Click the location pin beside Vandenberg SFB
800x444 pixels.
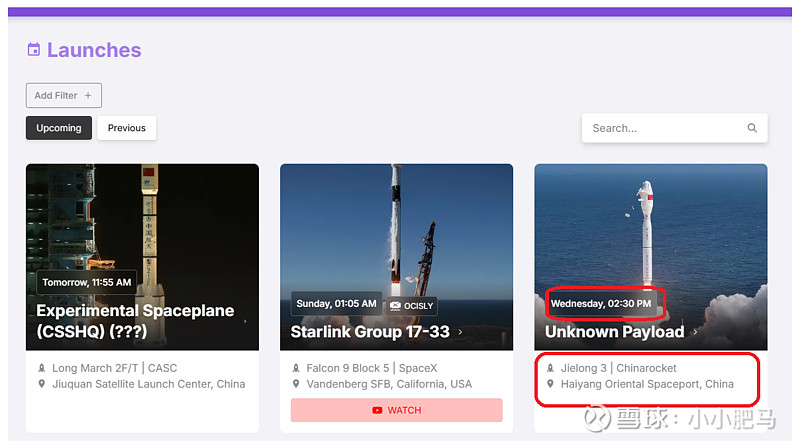tap(296, 384)
